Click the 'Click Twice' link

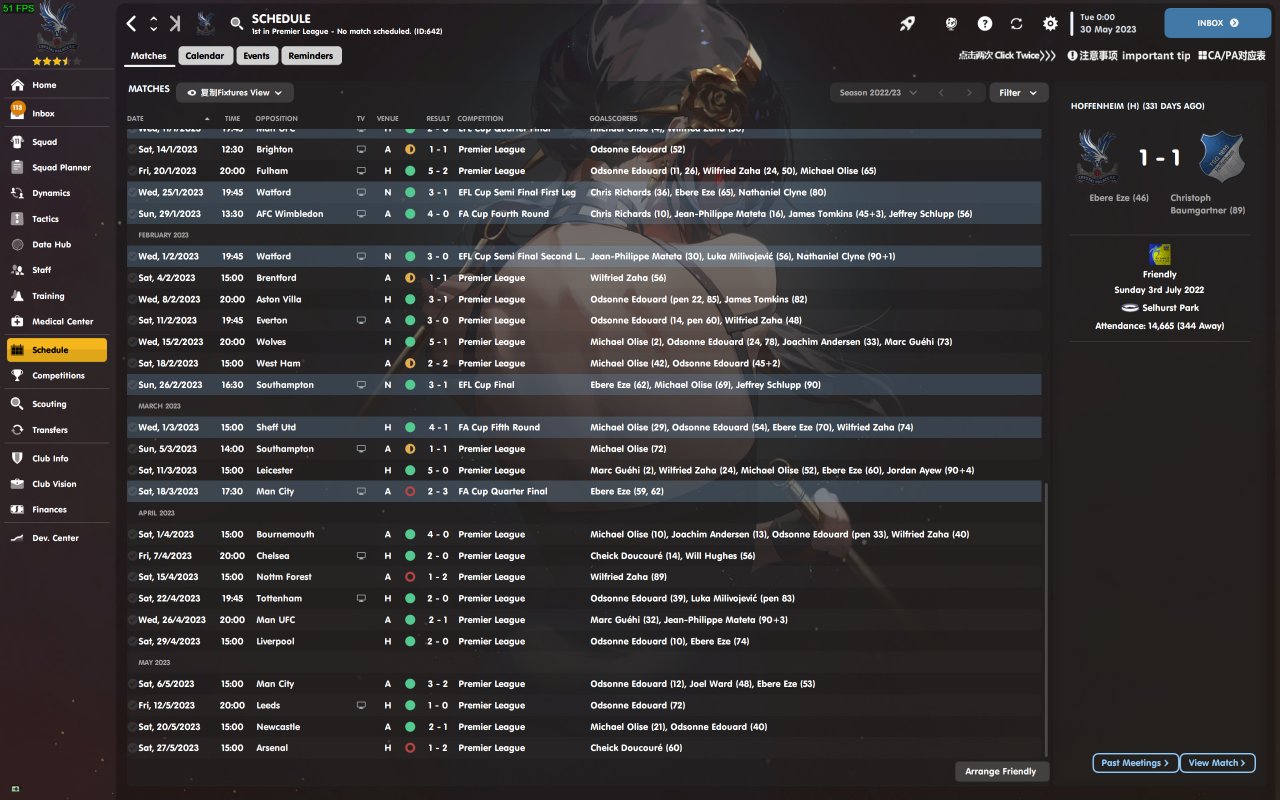click(1007, 56)
